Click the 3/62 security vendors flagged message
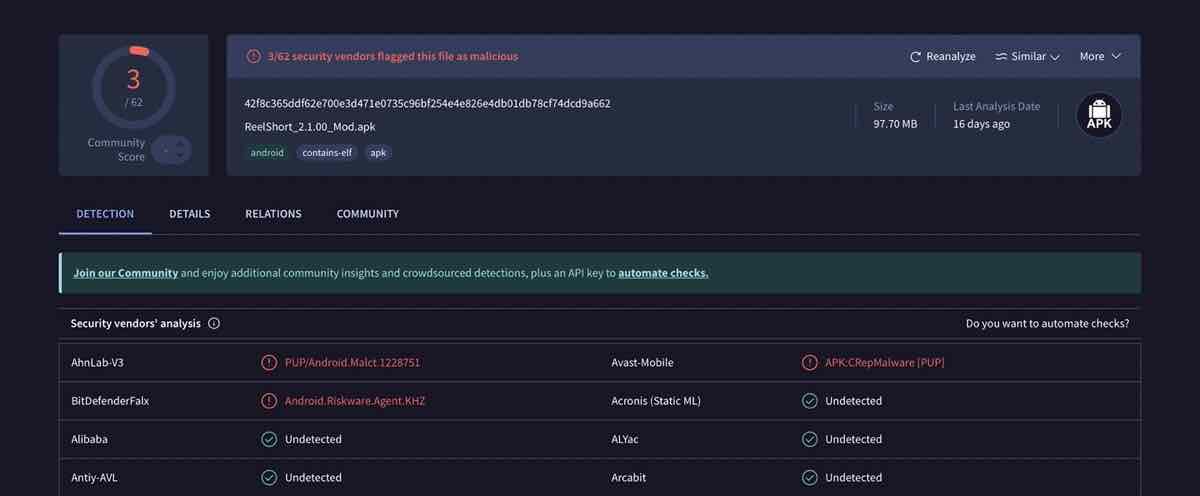 pyautogui.click(x=393, y=57)
